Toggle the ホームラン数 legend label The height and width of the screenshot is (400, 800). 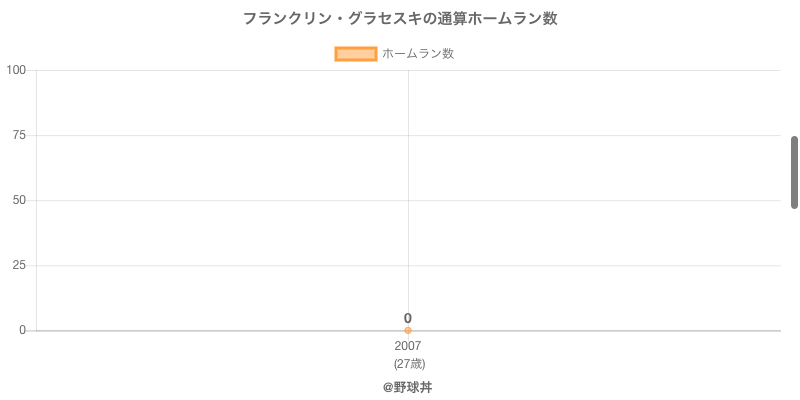click(418, 54)
